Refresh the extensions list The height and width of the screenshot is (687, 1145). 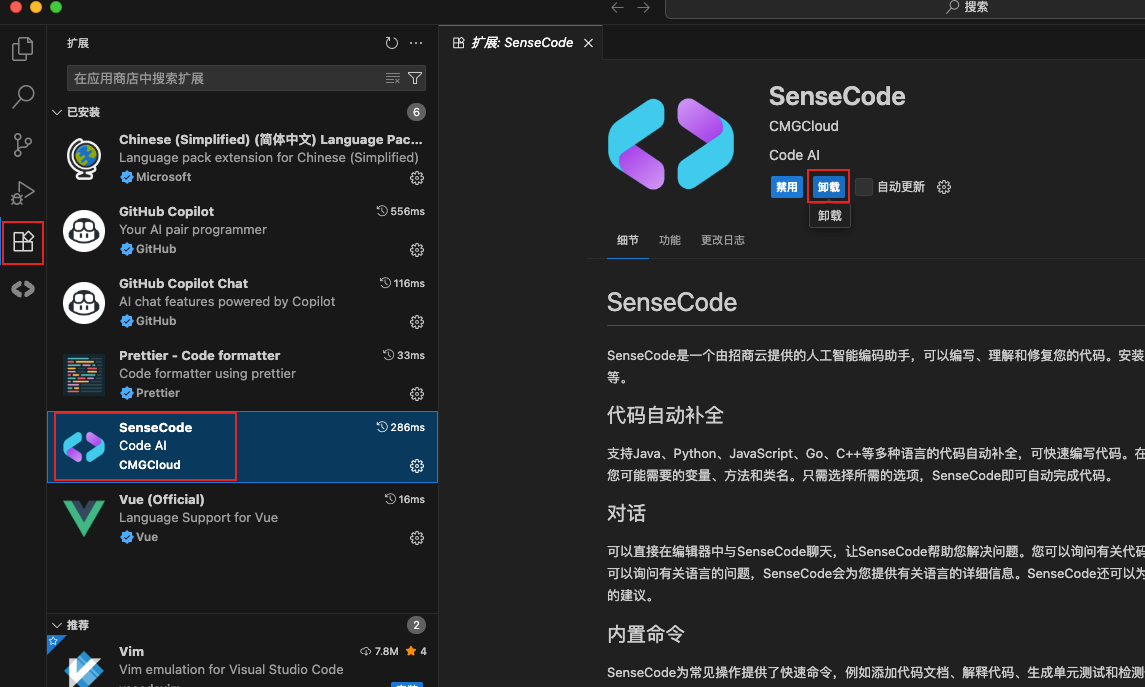tap(391, 43)
